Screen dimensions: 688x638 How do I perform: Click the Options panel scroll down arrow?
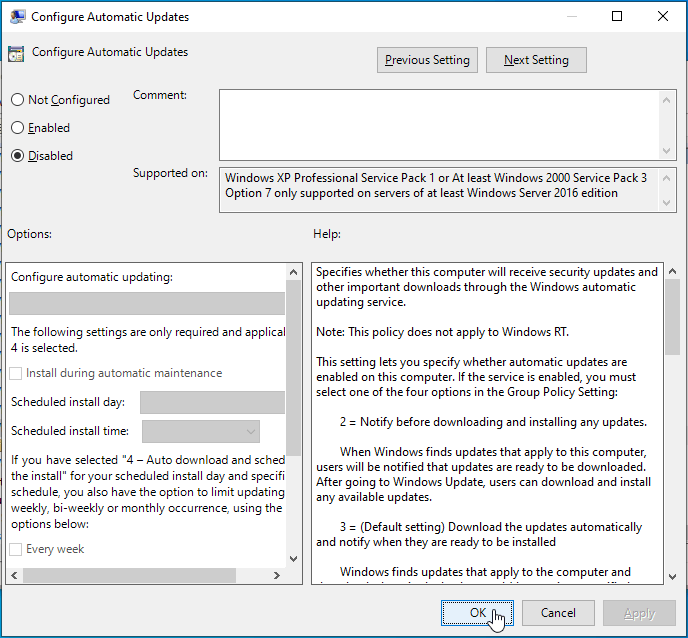(x=293, y=558)
